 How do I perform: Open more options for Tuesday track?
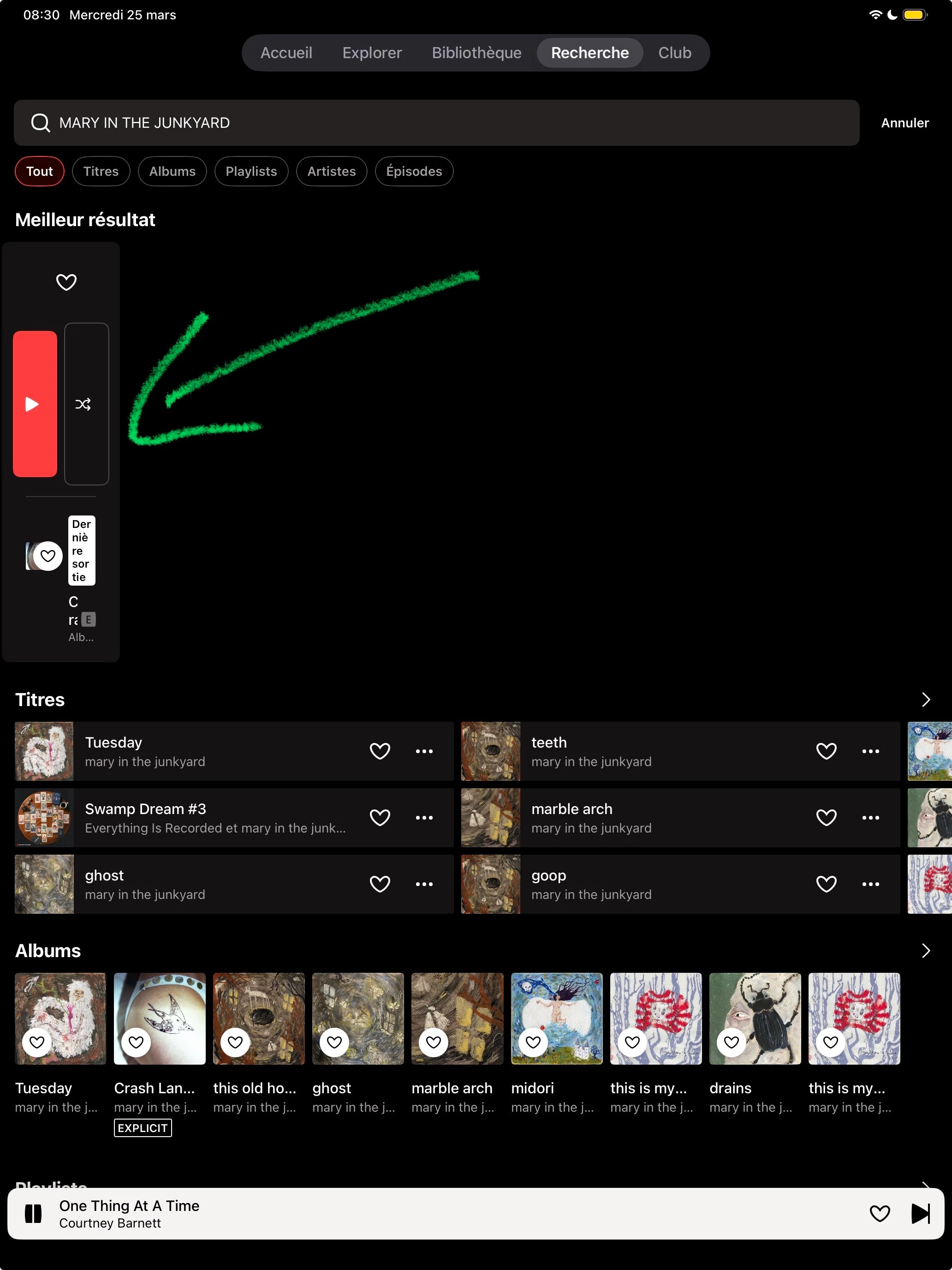point(424,751)
